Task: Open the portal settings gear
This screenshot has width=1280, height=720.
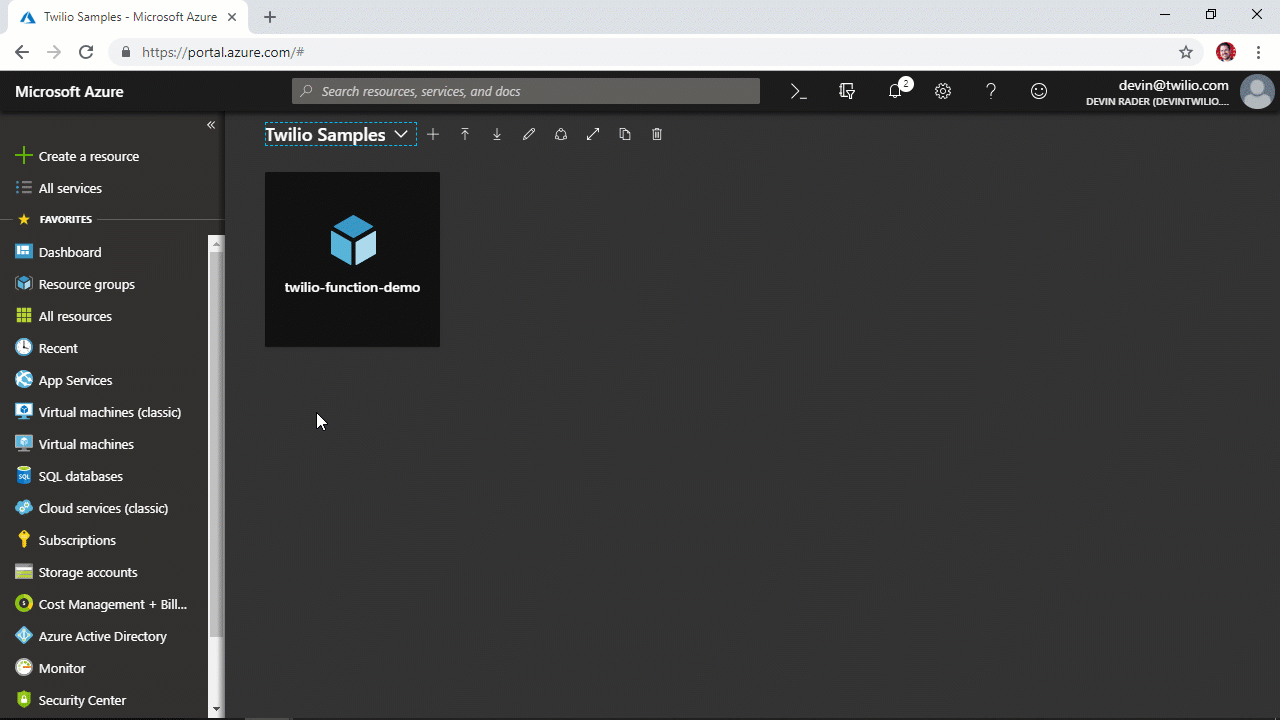Action: click(x=943, y=91)
